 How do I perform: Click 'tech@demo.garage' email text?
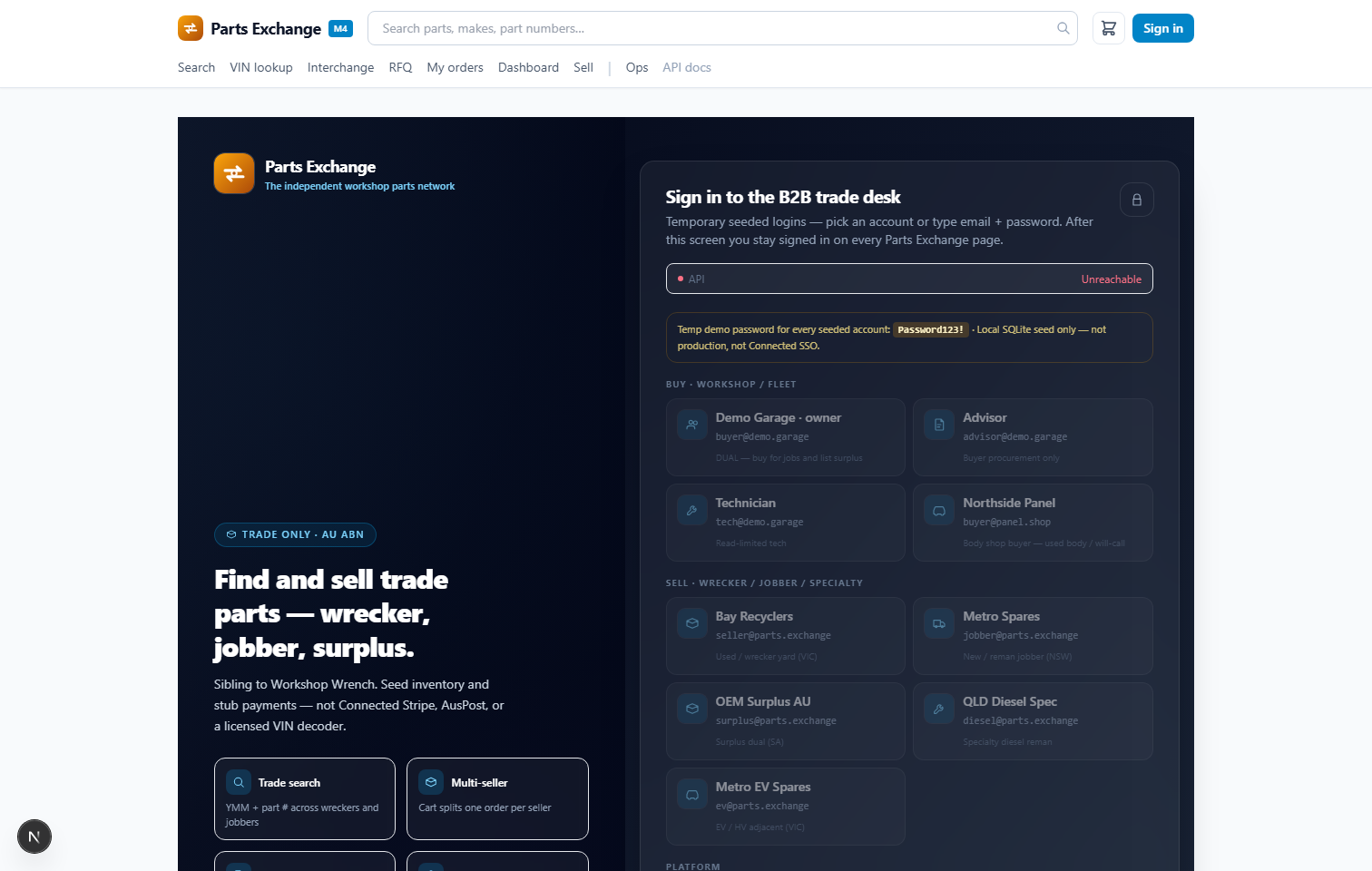pos(759,522)
